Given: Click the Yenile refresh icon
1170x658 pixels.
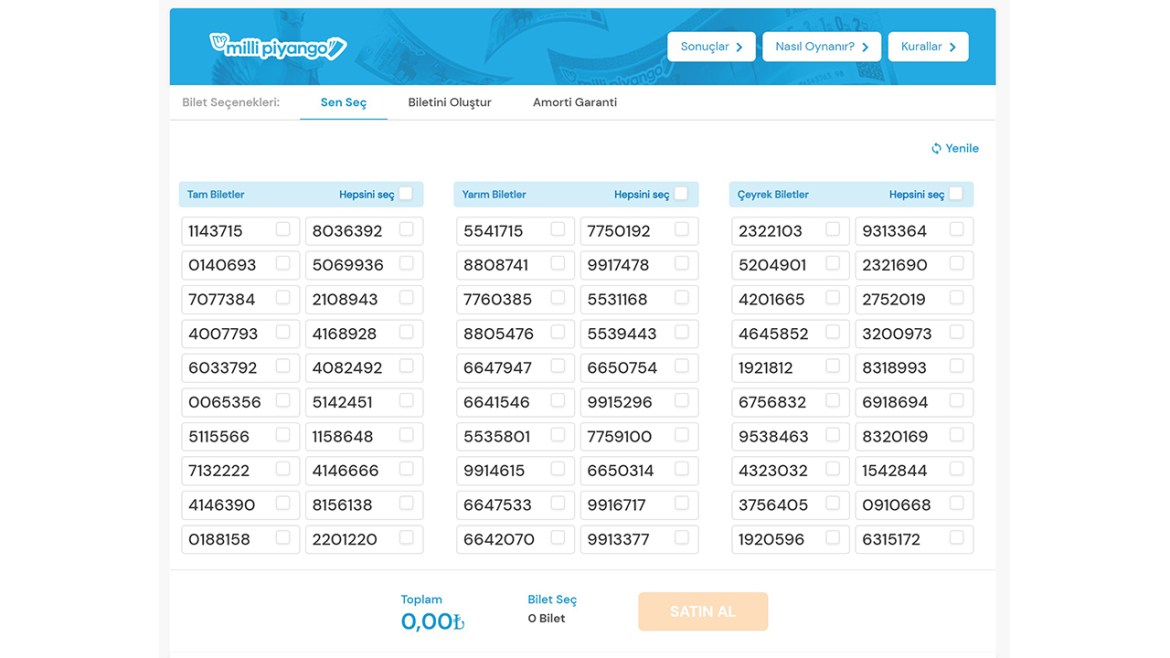Looking at the screenshot, I should [936, 149].
